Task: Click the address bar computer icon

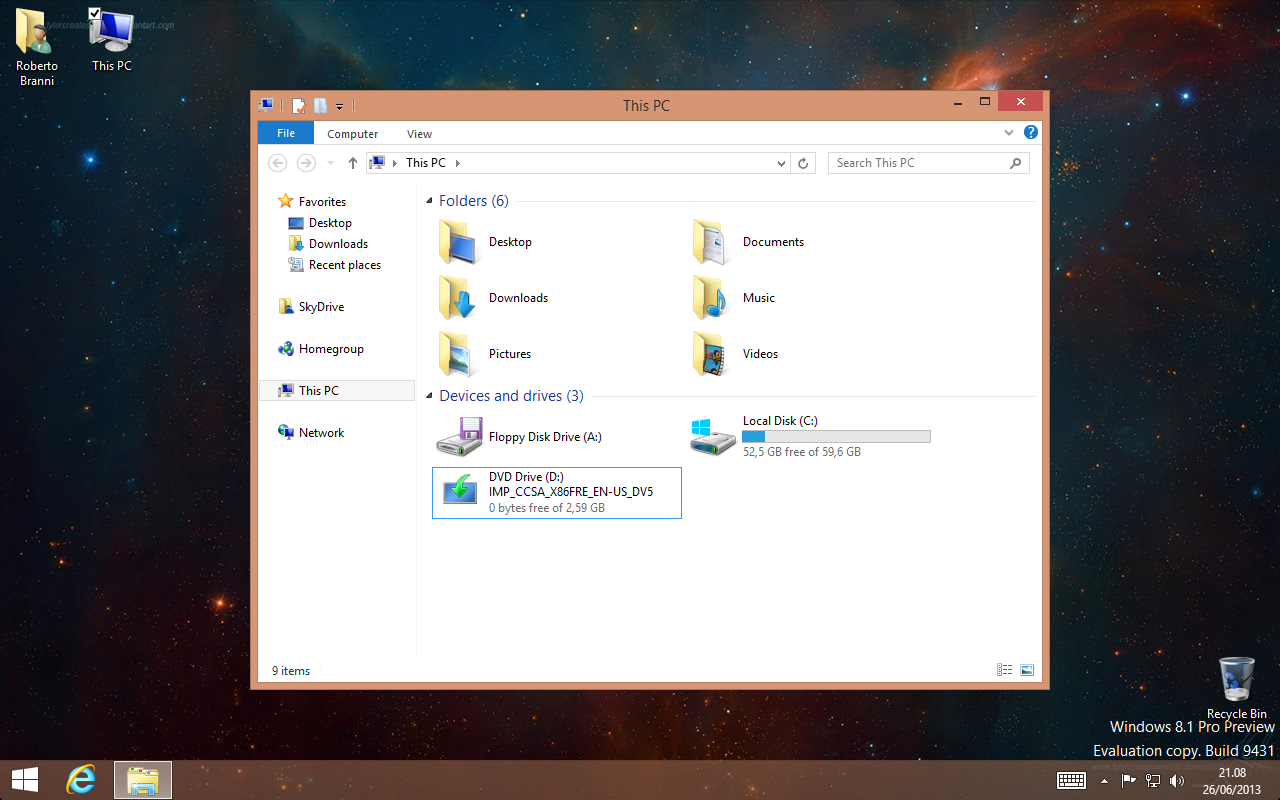Action: coord(377,163)
